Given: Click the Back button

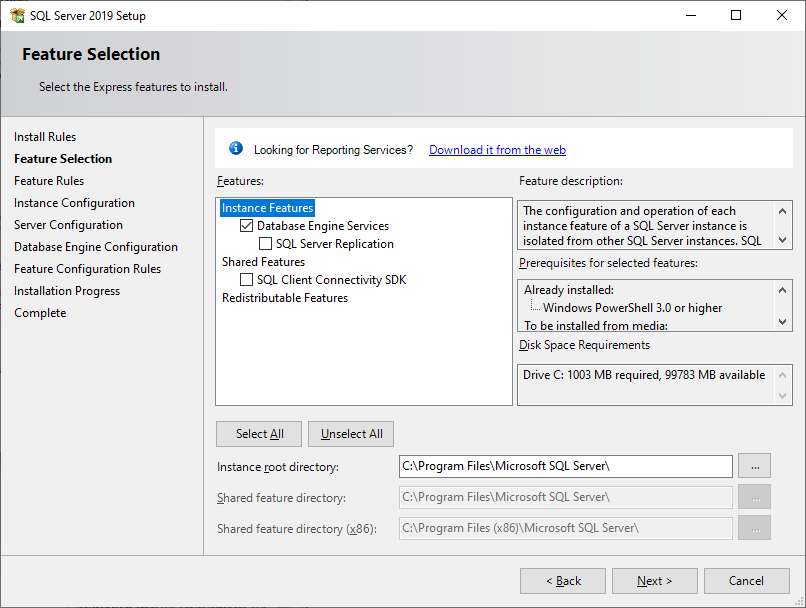Looking at the screenshot, I should click(562, 581).
